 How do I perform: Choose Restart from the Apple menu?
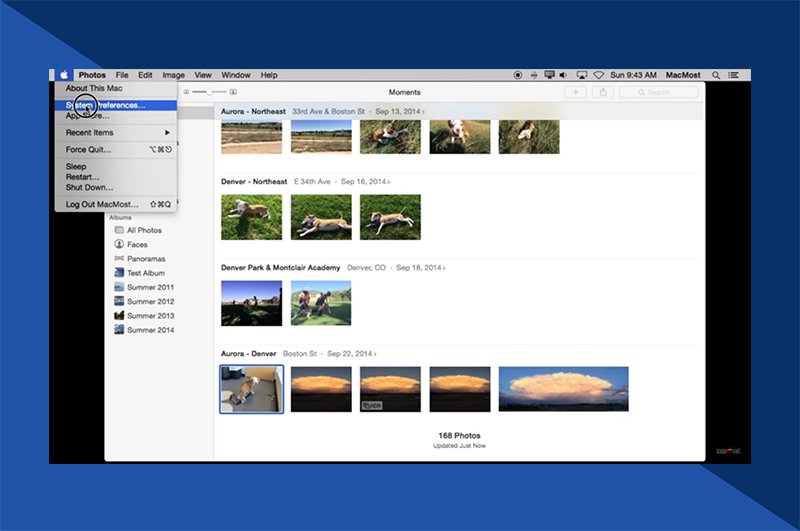[116, 177]
